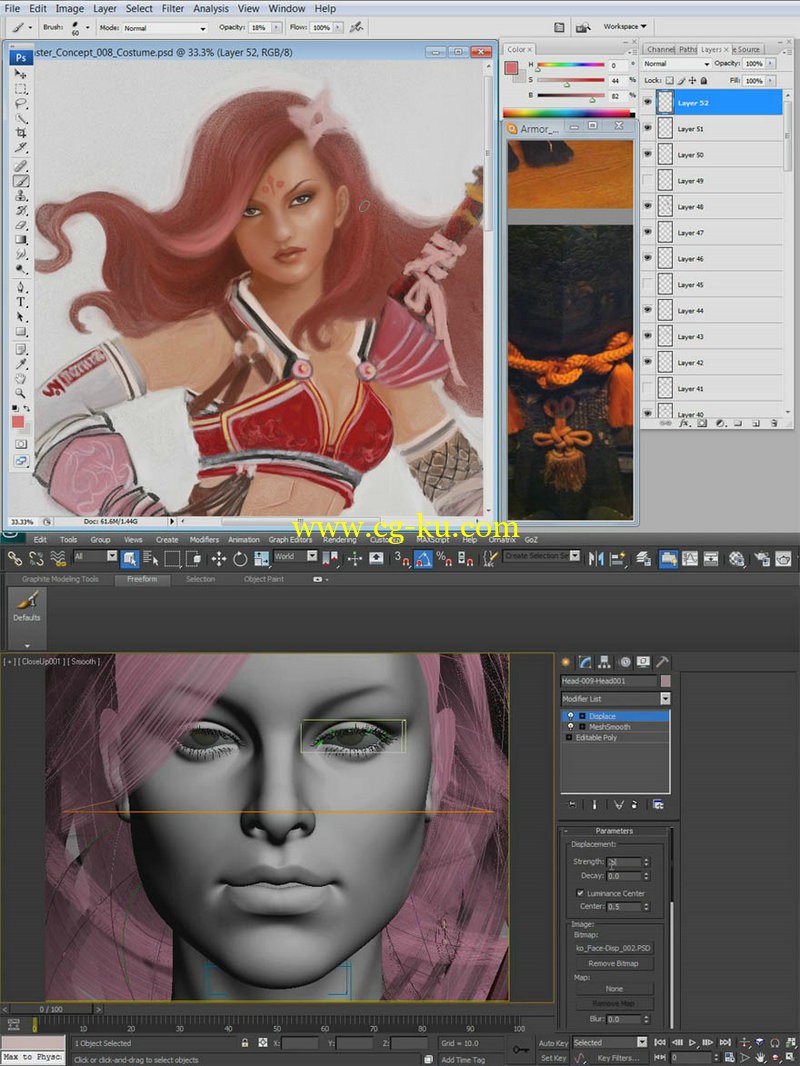Click Remove modifier from stack trash icon
The image size is (800, 1066).
[x=634, y=805]
